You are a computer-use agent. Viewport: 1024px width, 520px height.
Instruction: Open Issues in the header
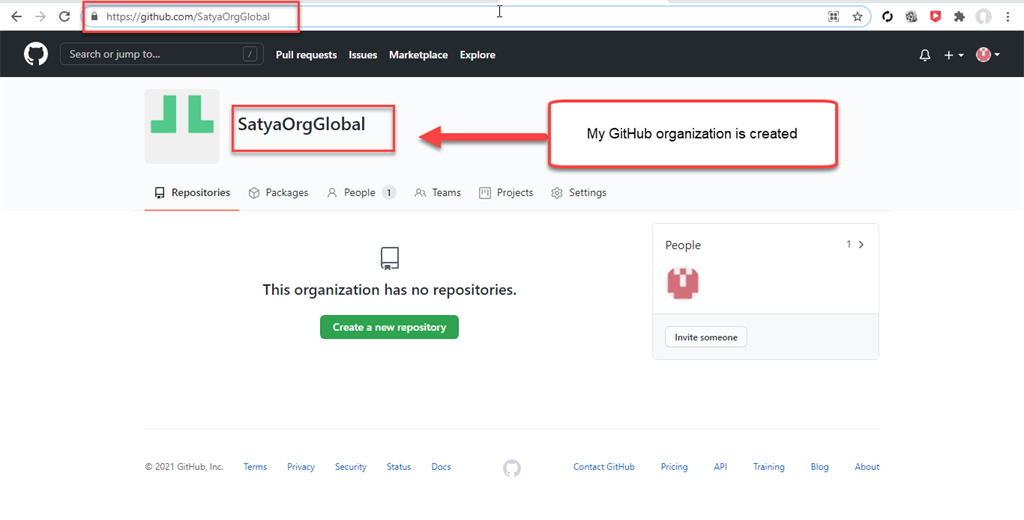click(x=362, y=55)
